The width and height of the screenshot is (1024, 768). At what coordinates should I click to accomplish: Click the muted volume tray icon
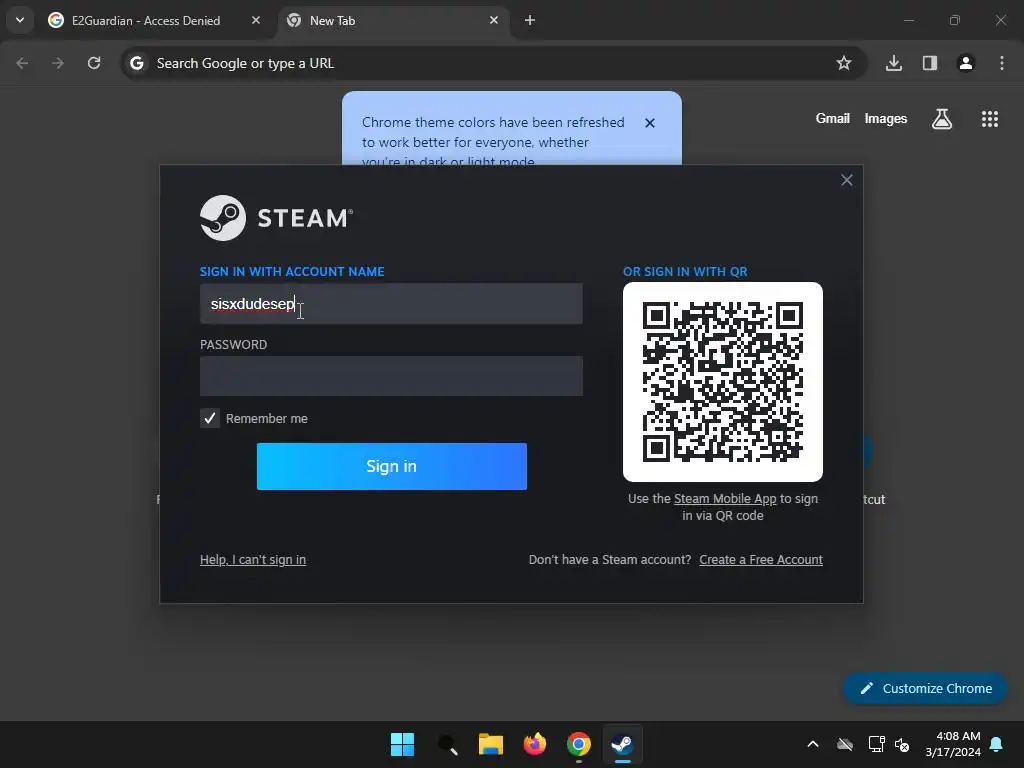click(x=903, y=744)
